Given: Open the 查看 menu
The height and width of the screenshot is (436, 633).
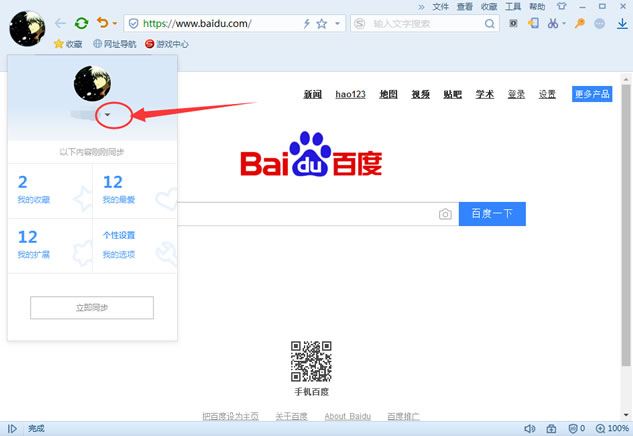Looking at the screenshot, I should pyautogui.click(x=465, y=7).
